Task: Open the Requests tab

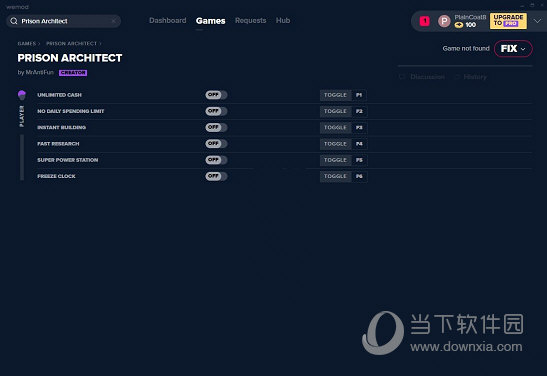Action: pyautogui.click(x=250, y=21)
